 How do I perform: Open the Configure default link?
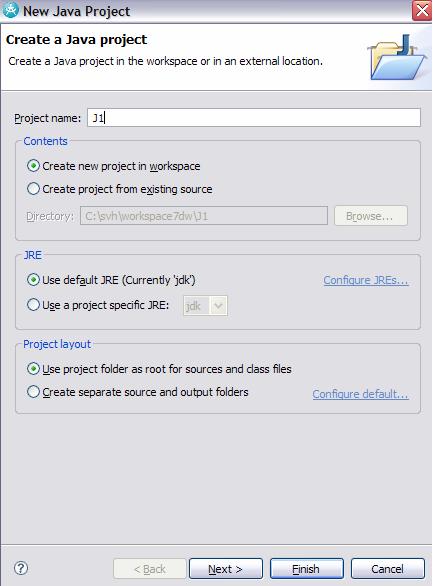coord(360,394)
